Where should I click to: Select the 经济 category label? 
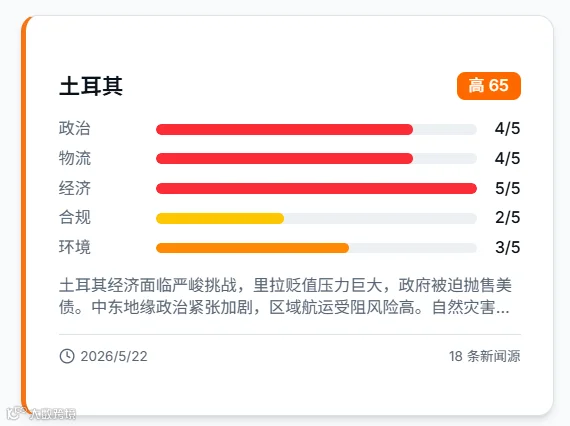click(75, 188)
